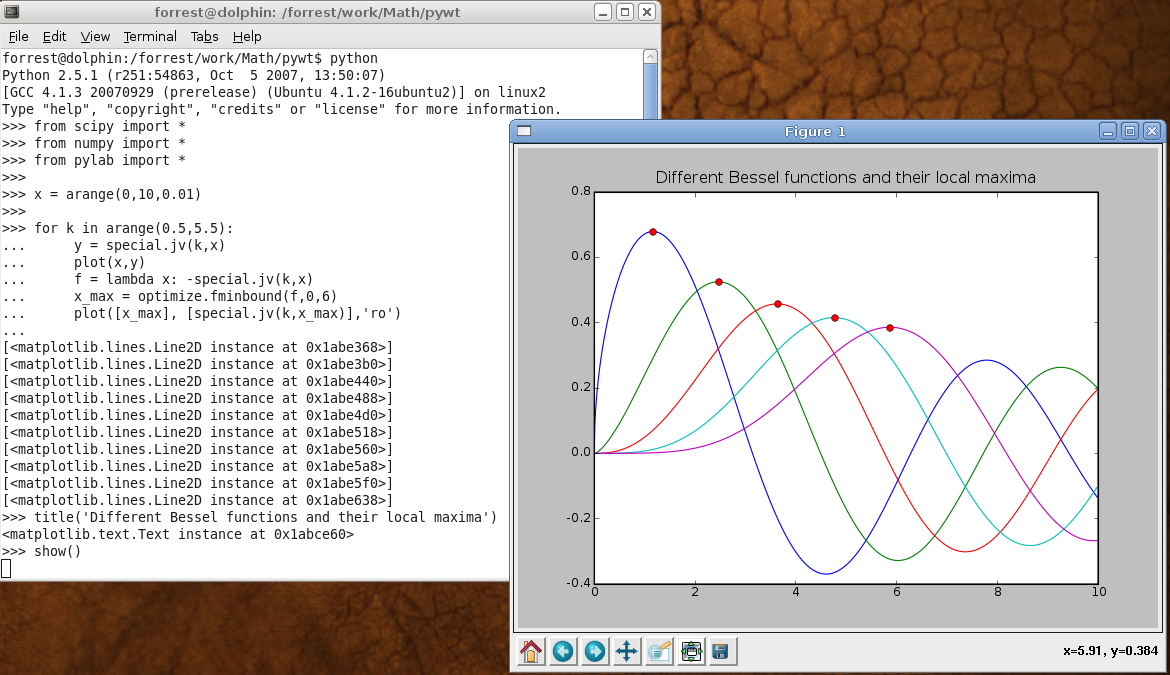Image resolution: width=1170 pixels, height=675 pixels.
Task: Click the 'x_max = optimize.fminbound(f,0,6)' line
Action: [x=169, y=297]
